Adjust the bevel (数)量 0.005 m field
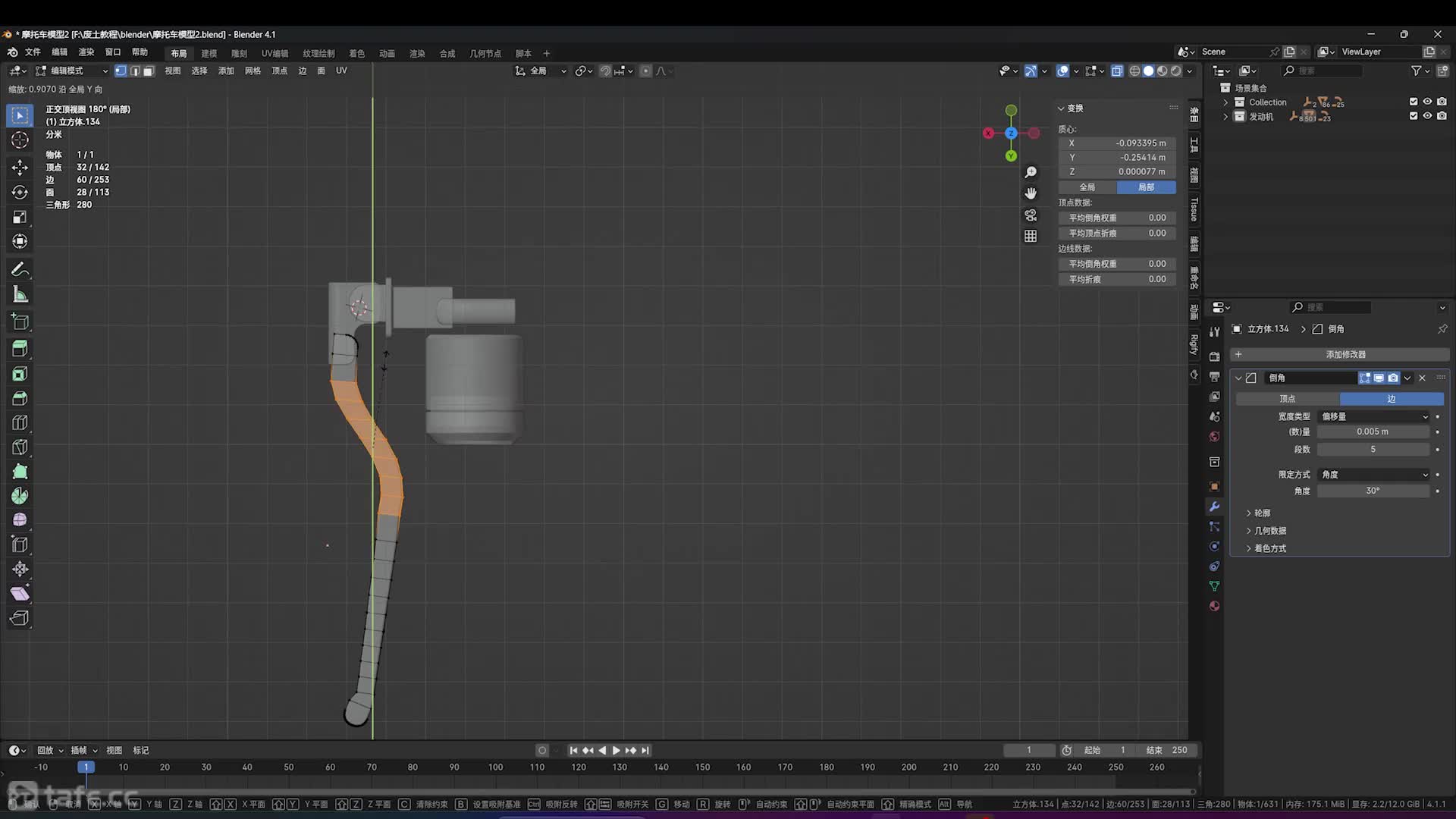The image size is (1456, 819). (1373, 431)
